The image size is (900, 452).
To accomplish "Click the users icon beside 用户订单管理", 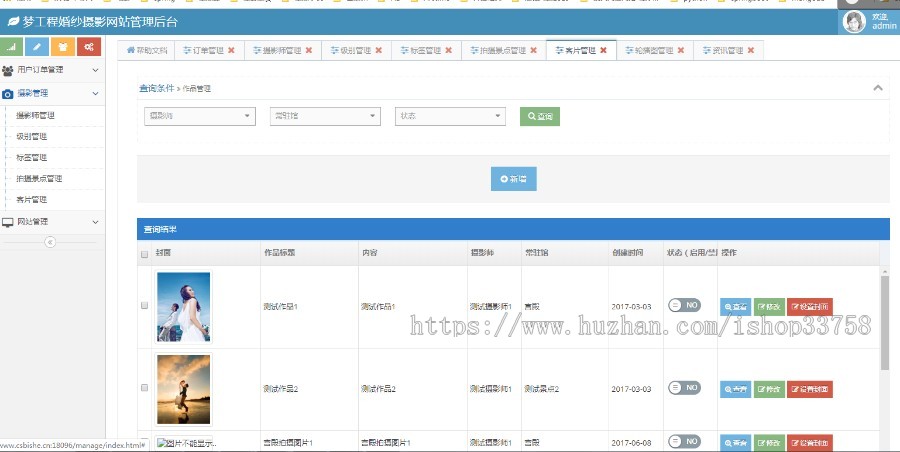I will click(7, 71).
